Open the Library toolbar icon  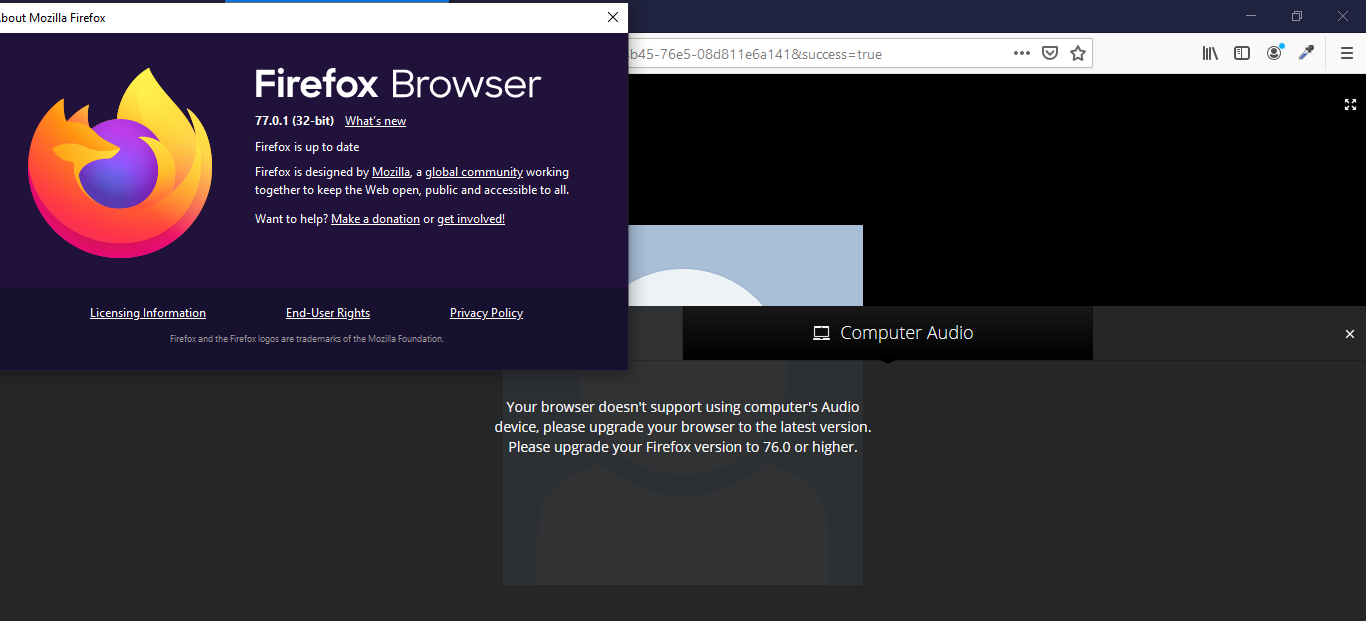click(1210, 54)
